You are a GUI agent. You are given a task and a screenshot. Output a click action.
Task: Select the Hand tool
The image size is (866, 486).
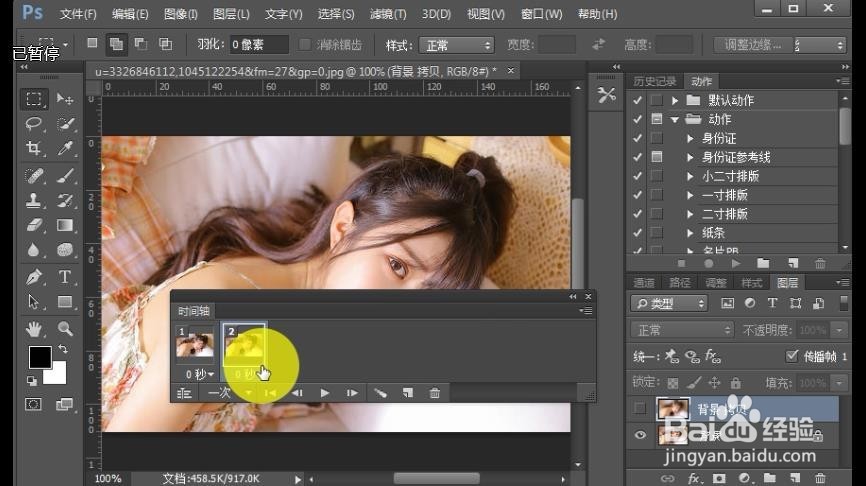(34, 329)
